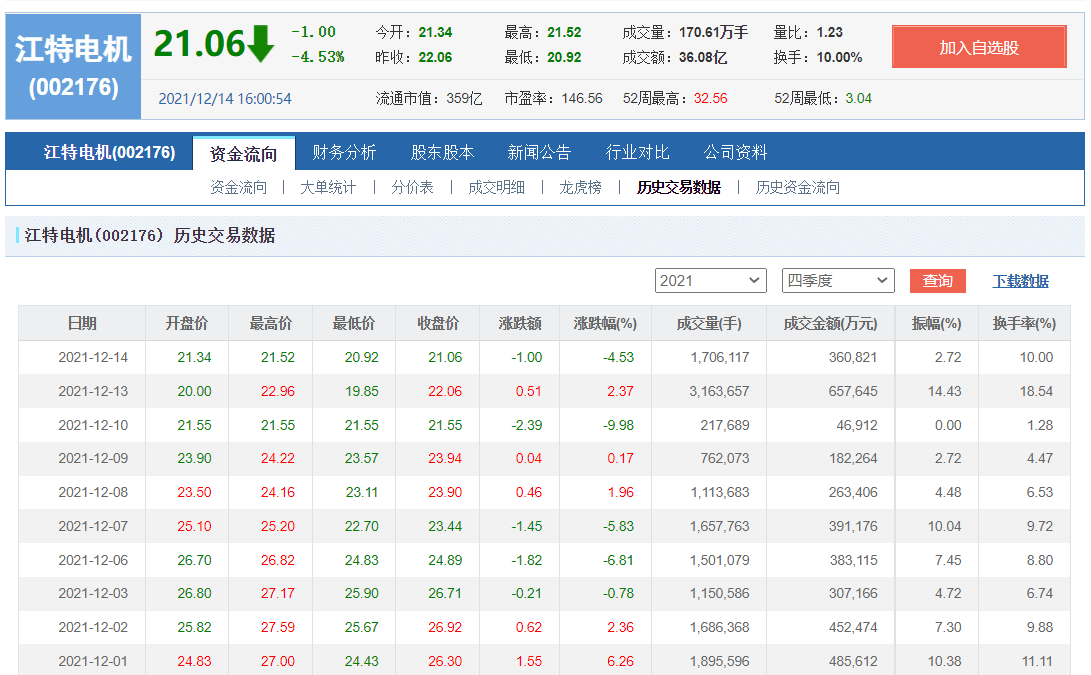Open the 分价表 sub-navigation link
This screenshot has width=1091, height=675.
[412, 187]
